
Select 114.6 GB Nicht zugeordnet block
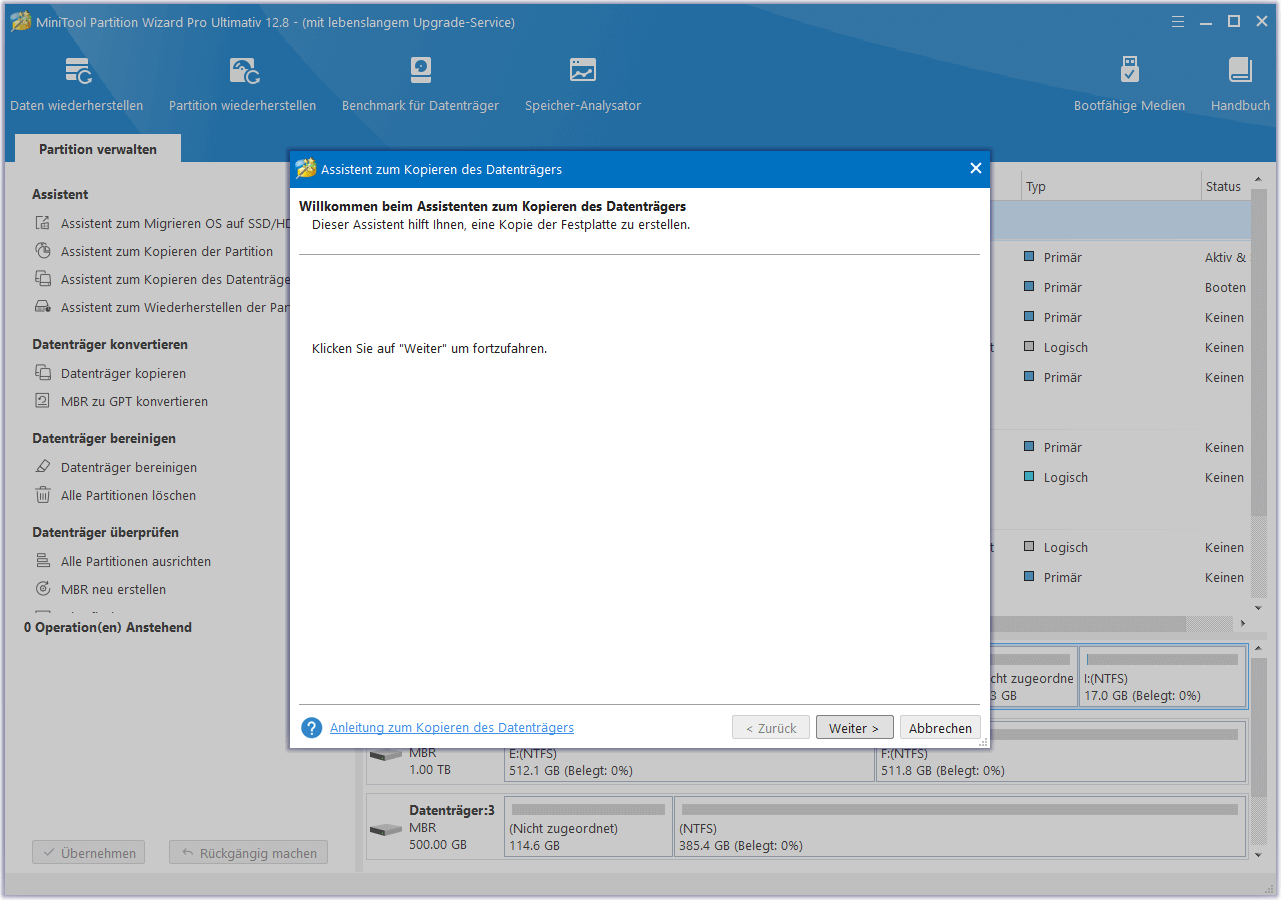click(x=588, y=826)
